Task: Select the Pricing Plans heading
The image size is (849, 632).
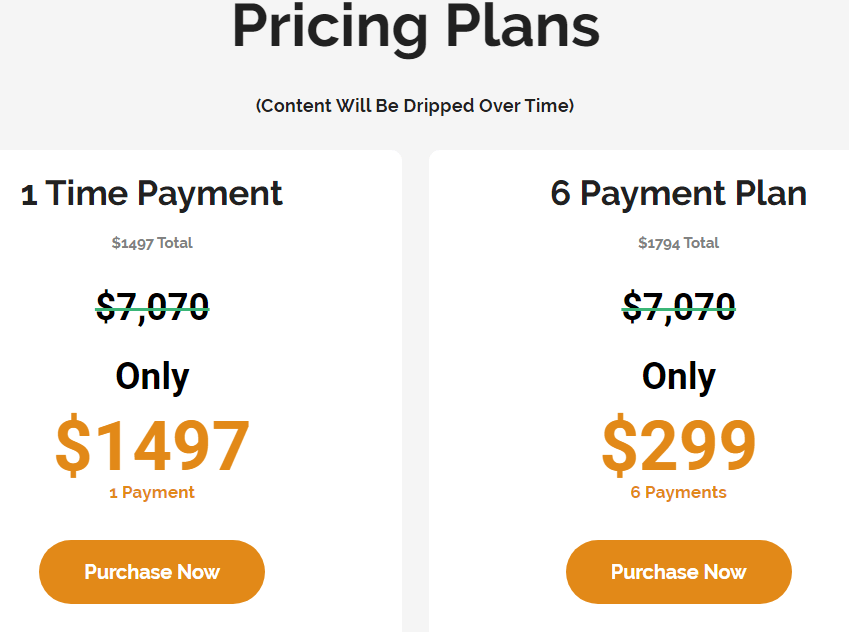Action: click(x=416, y=27)
